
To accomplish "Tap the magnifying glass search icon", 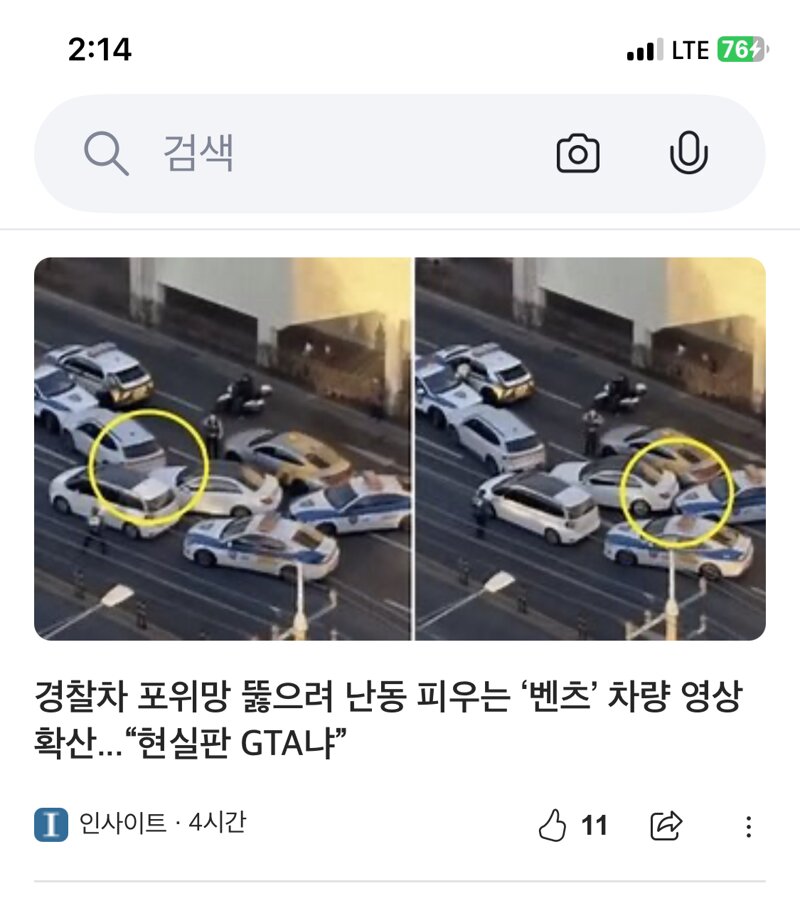I will point(106,153).
